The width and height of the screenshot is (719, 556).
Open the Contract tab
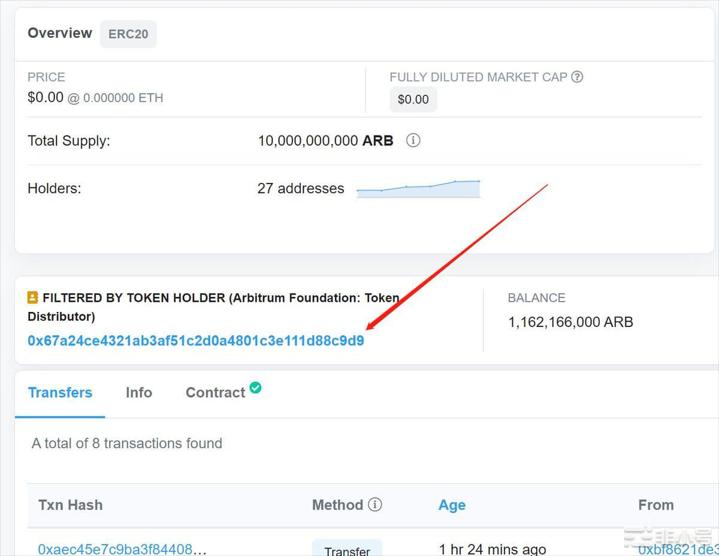(x=215, y=393)
